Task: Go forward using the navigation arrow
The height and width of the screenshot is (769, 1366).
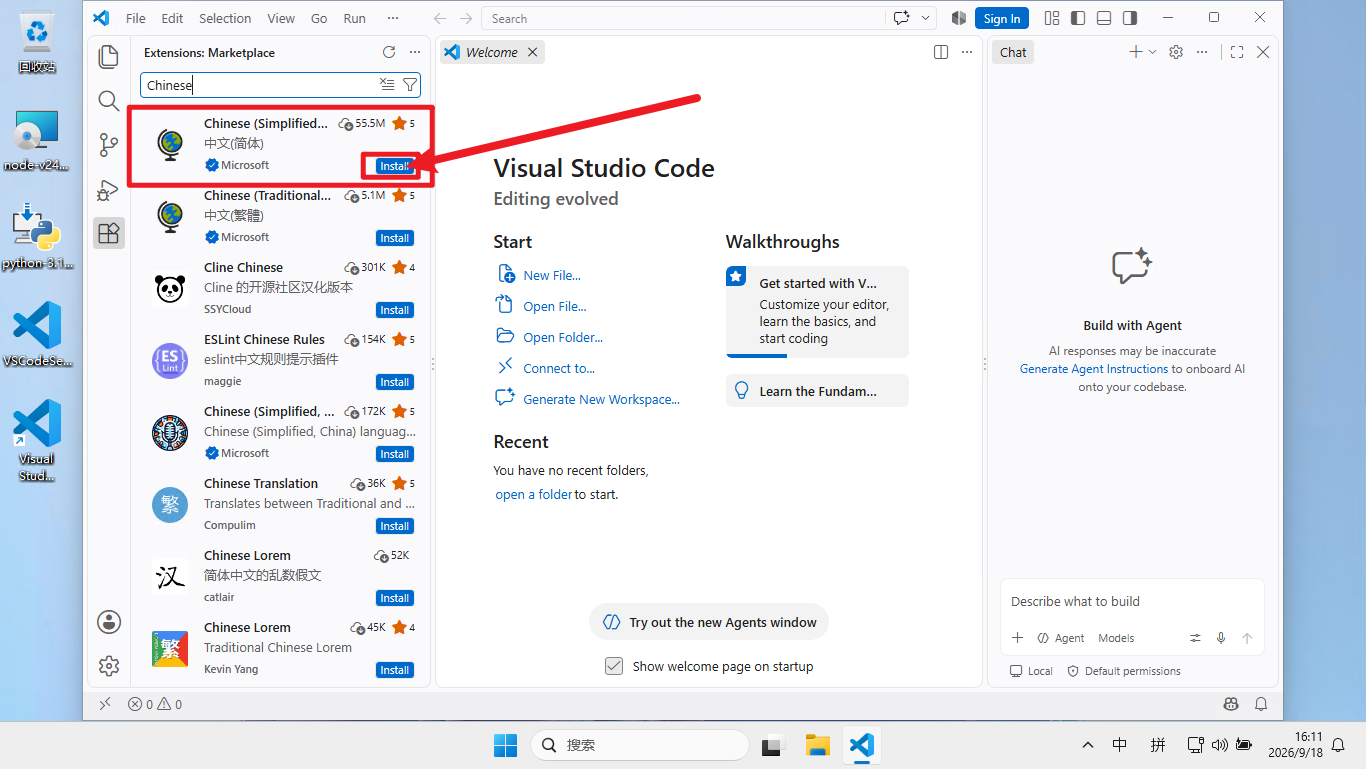Action: [x=466, y=18]
